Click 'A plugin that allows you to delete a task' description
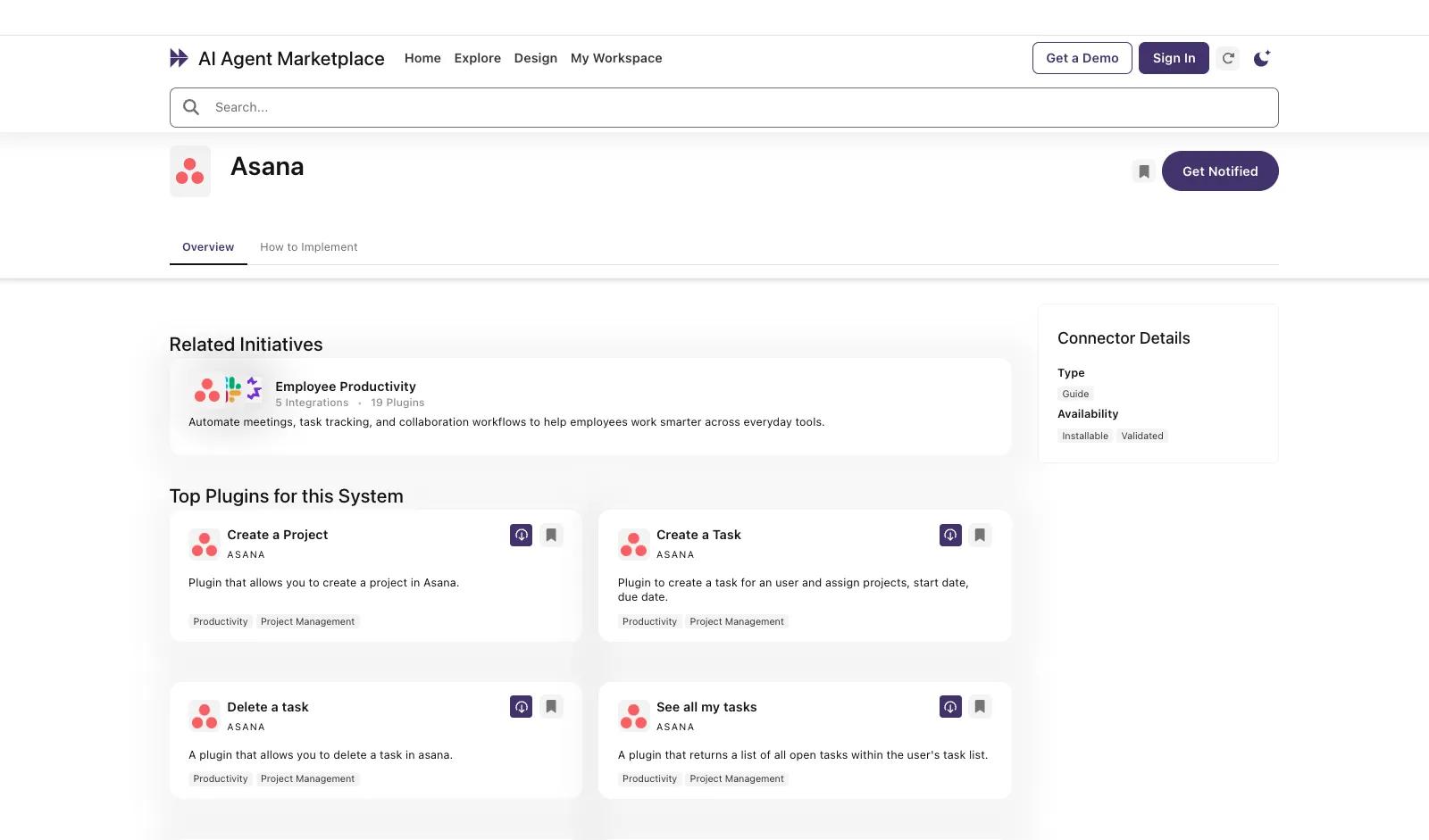Image resolution: width=1429 pixels, height=840 pixels. pos(321,755)
